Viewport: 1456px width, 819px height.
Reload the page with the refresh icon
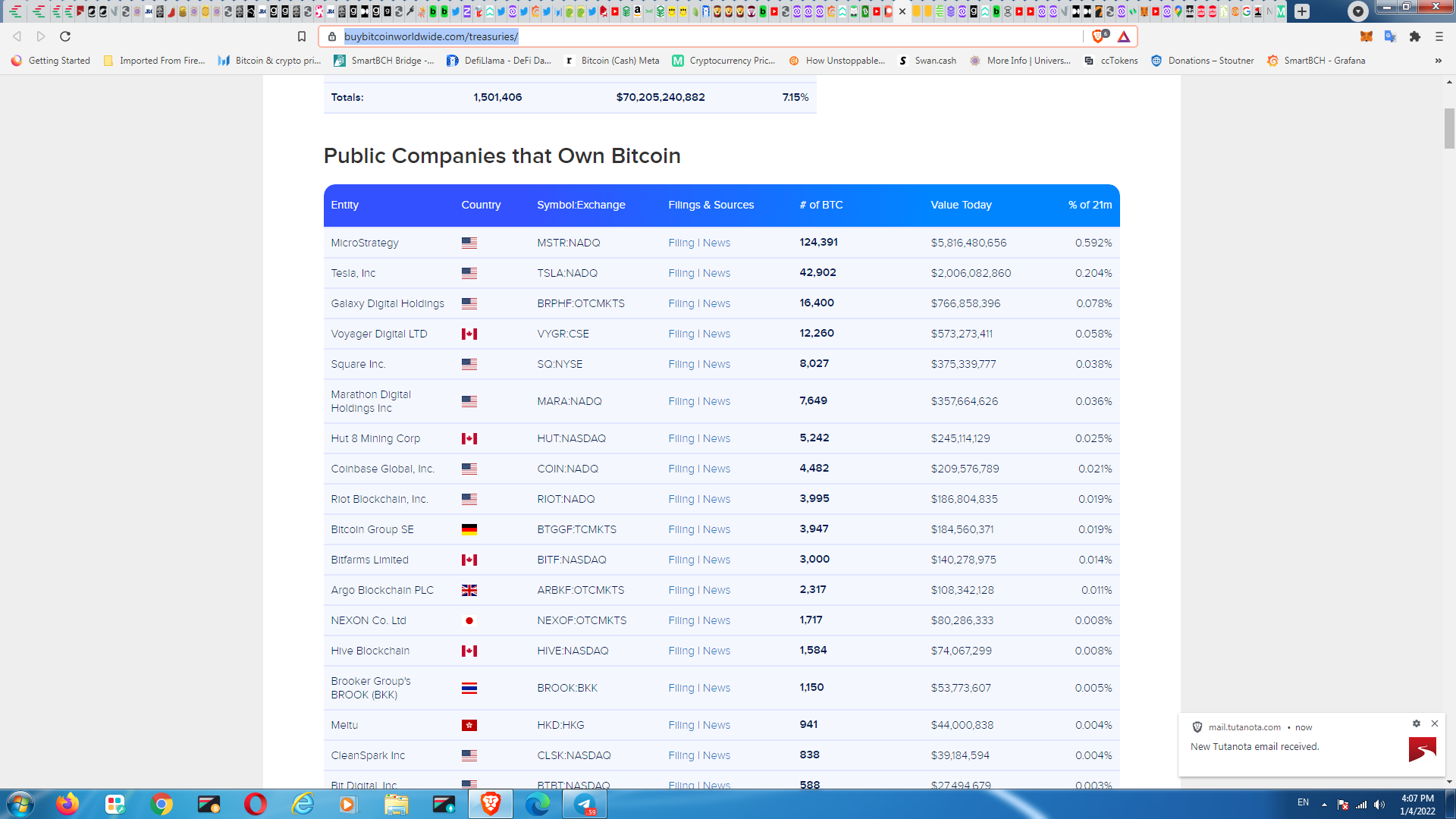tap(65, 36)
